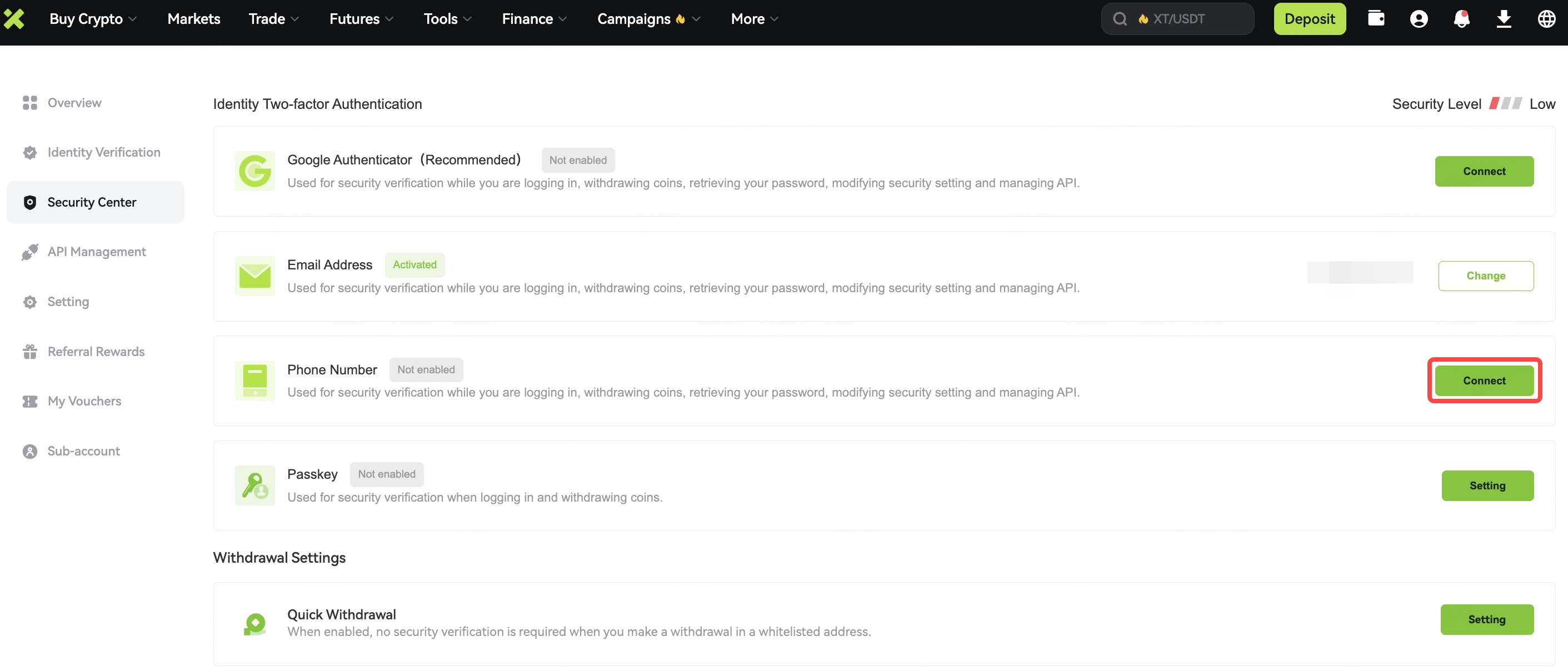Open the language globe icon
This screenshot has height=671, width=1568.
(1546, 19)
